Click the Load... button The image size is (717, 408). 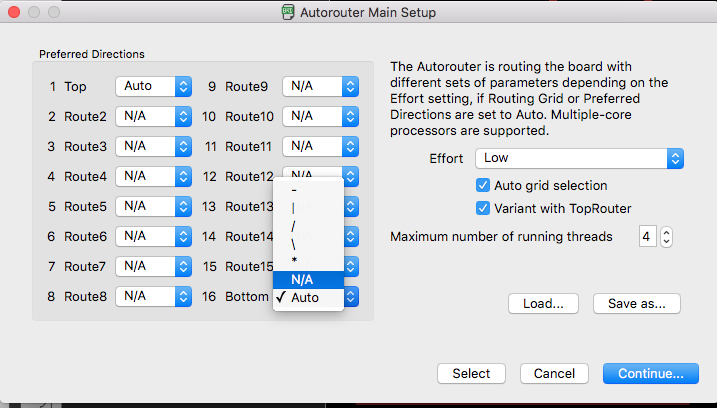click(543, 304)
